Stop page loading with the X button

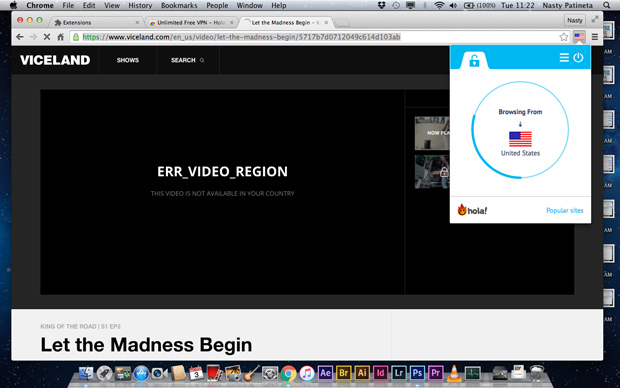point(47,37)
